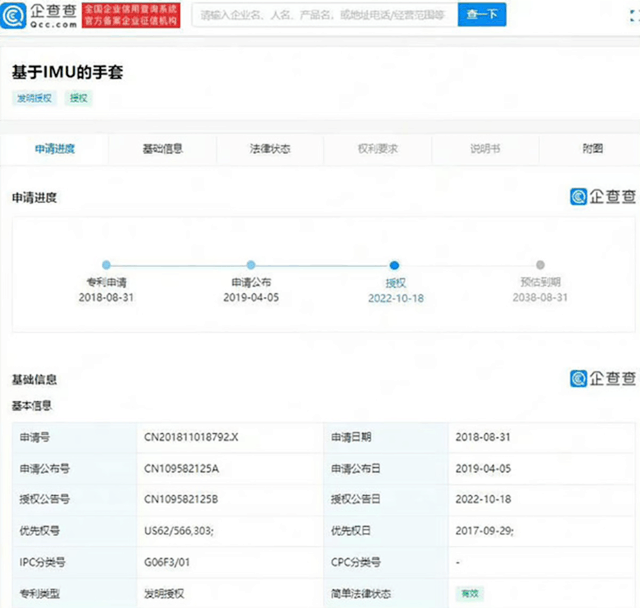Click the green 有效 legal status badge
This screenshot has height=608, width=640.
(x=470, y=593)
